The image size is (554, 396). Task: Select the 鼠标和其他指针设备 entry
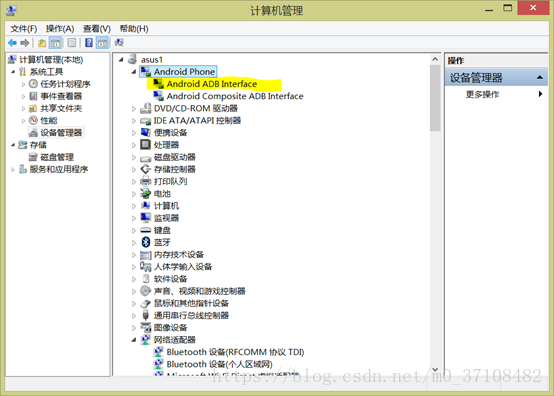pyautogui.click(x=191, y=303)
